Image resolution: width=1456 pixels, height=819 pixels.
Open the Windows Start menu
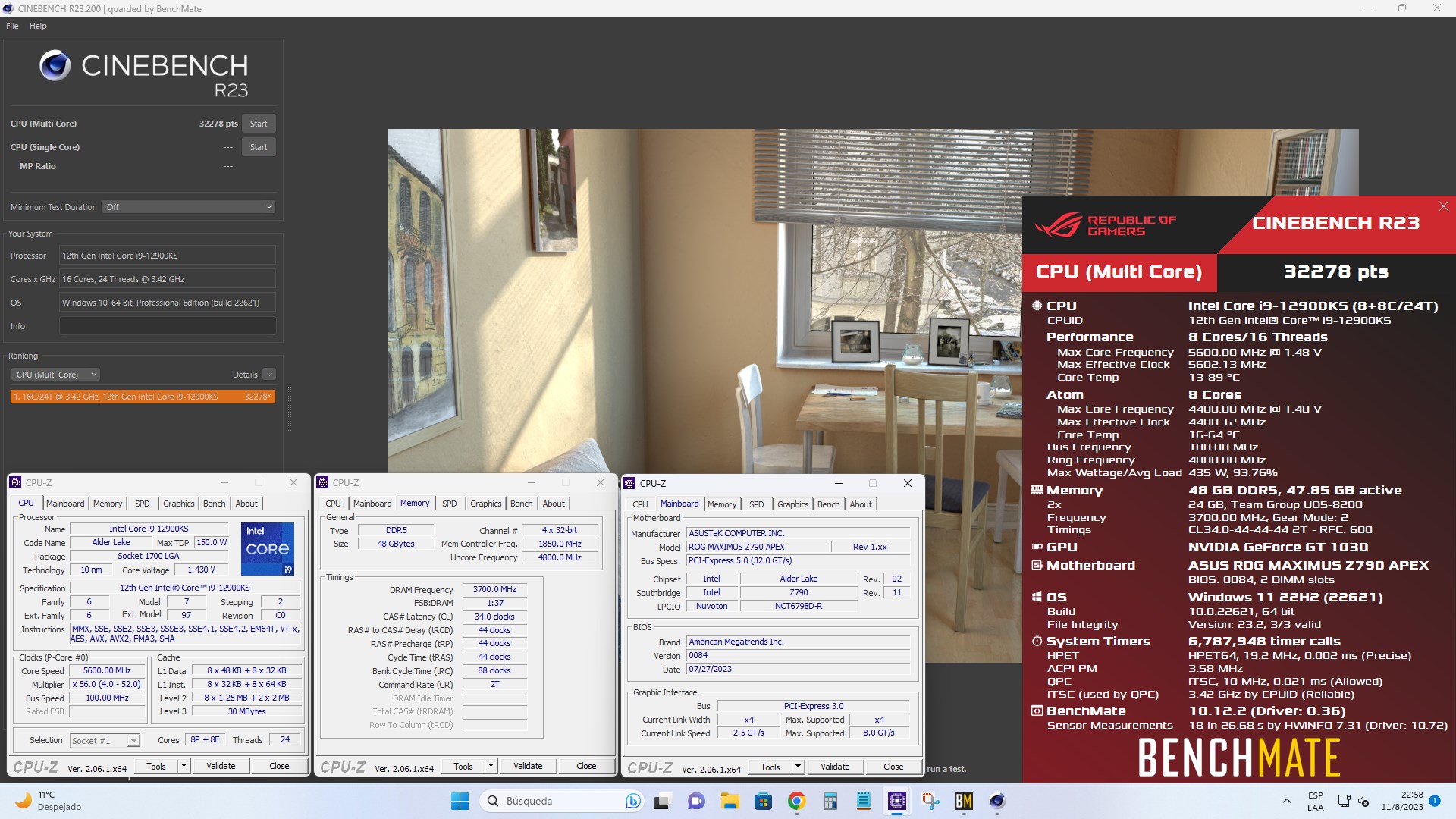click(460, 801)
